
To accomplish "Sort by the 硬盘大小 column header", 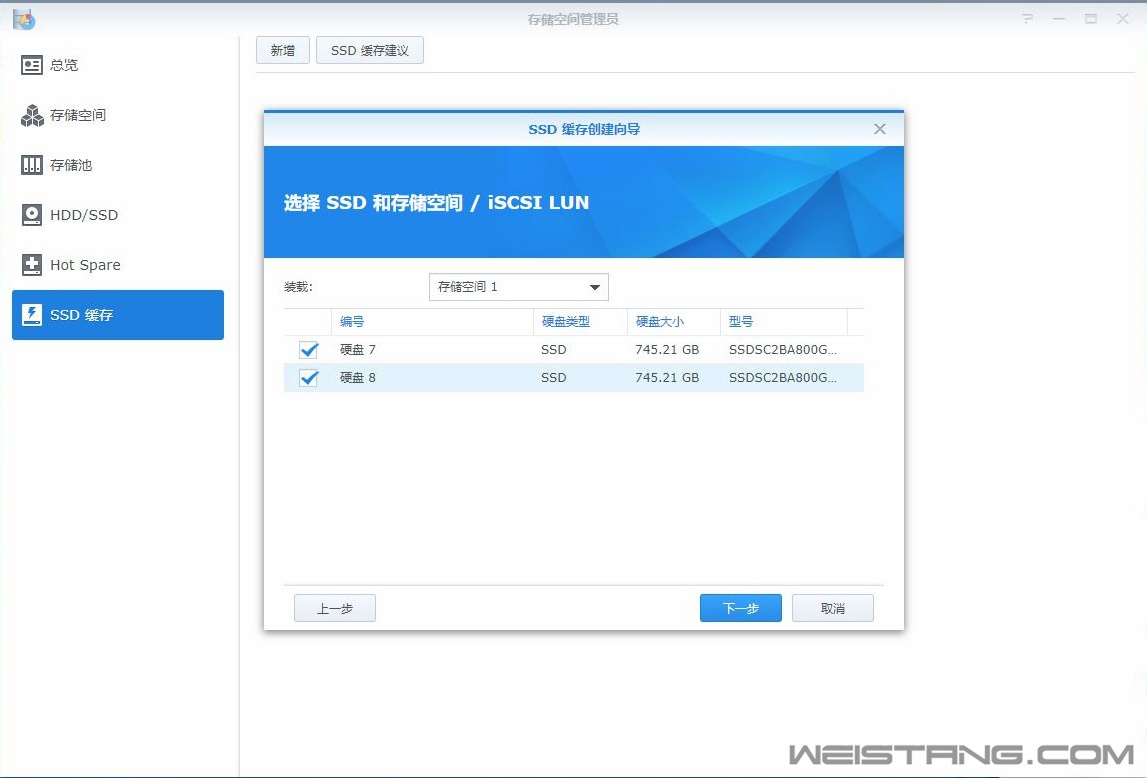I will coord(660,321).
